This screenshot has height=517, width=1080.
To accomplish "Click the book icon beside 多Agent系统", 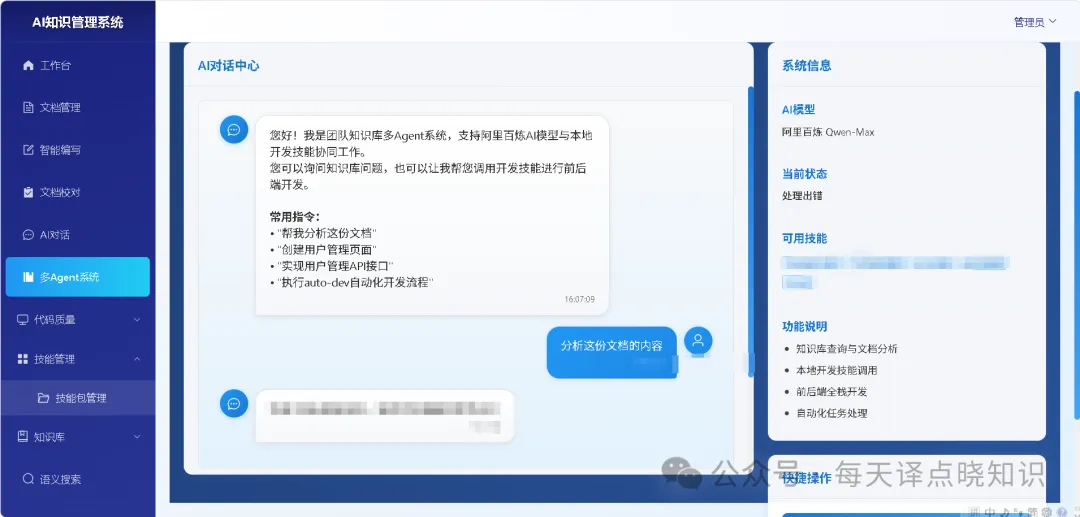I will click(x=28, y=277).
